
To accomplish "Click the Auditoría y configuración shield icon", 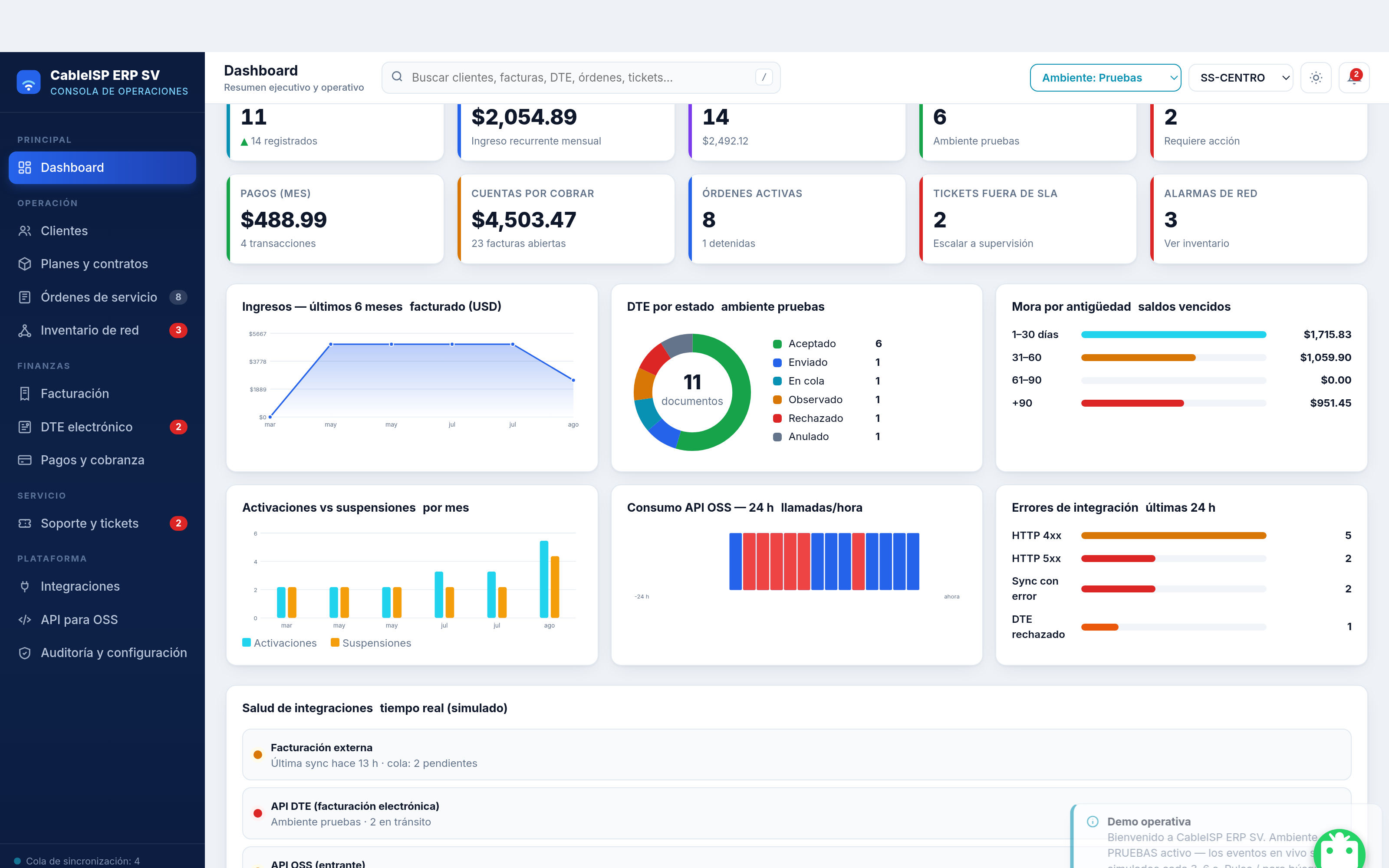I will [x=25, y=653].
